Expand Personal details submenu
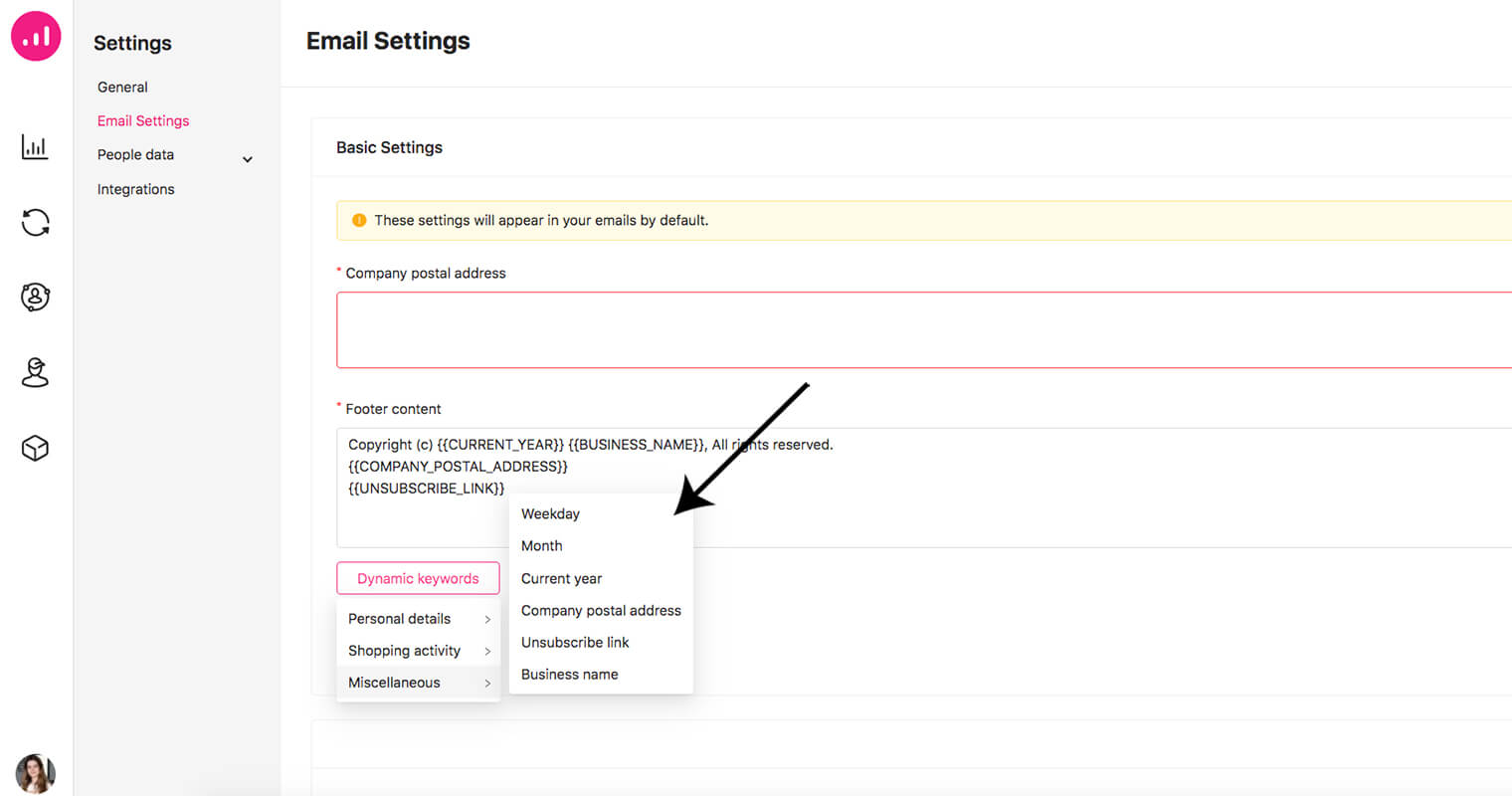This screenshot has height=796, width=1512. (x=418, y=619)
